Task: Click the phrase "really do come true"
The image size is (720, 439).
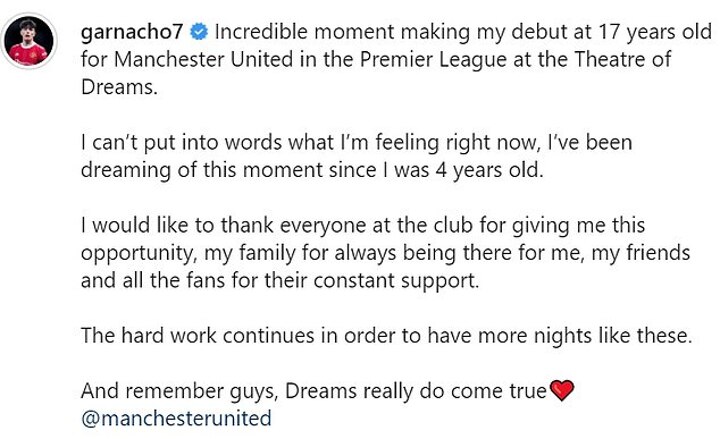Action: tap(460, 391)
